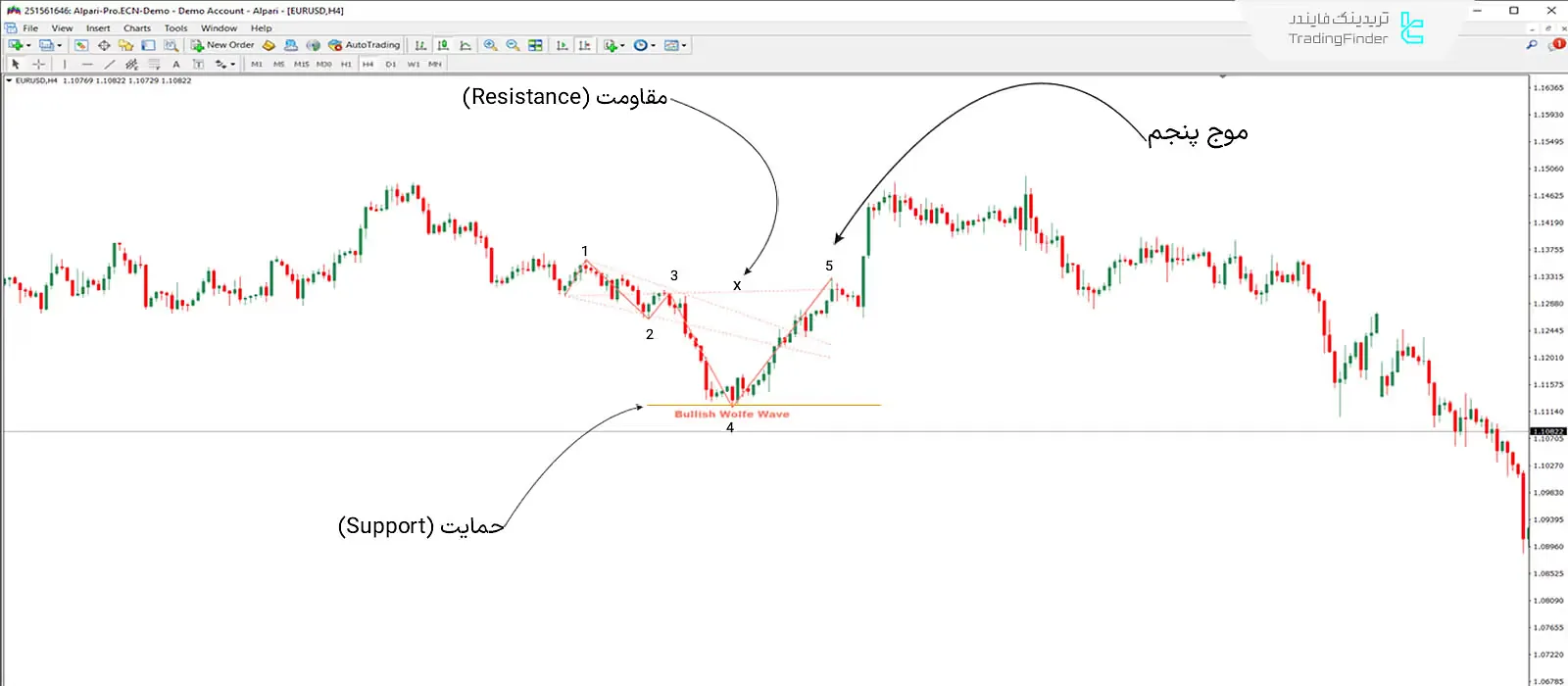Open the periodicity clock dropdown

(654, 45)
